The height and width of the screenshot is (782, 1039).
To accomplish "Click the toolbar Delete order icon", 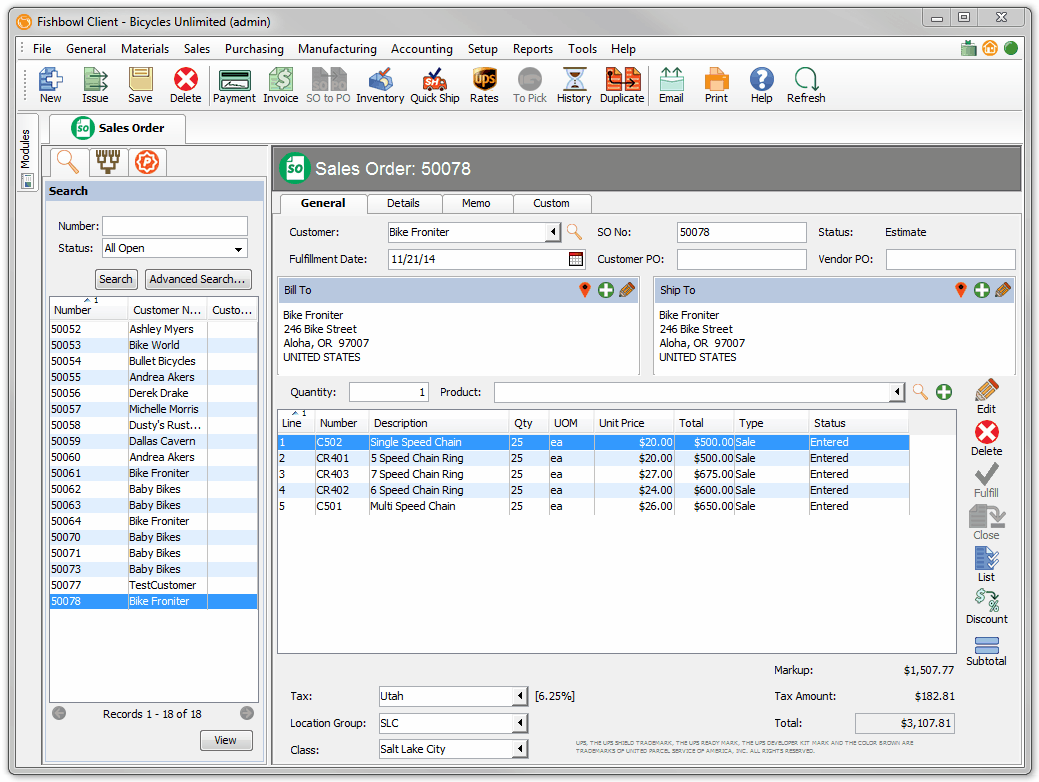I will pos(186,85).
